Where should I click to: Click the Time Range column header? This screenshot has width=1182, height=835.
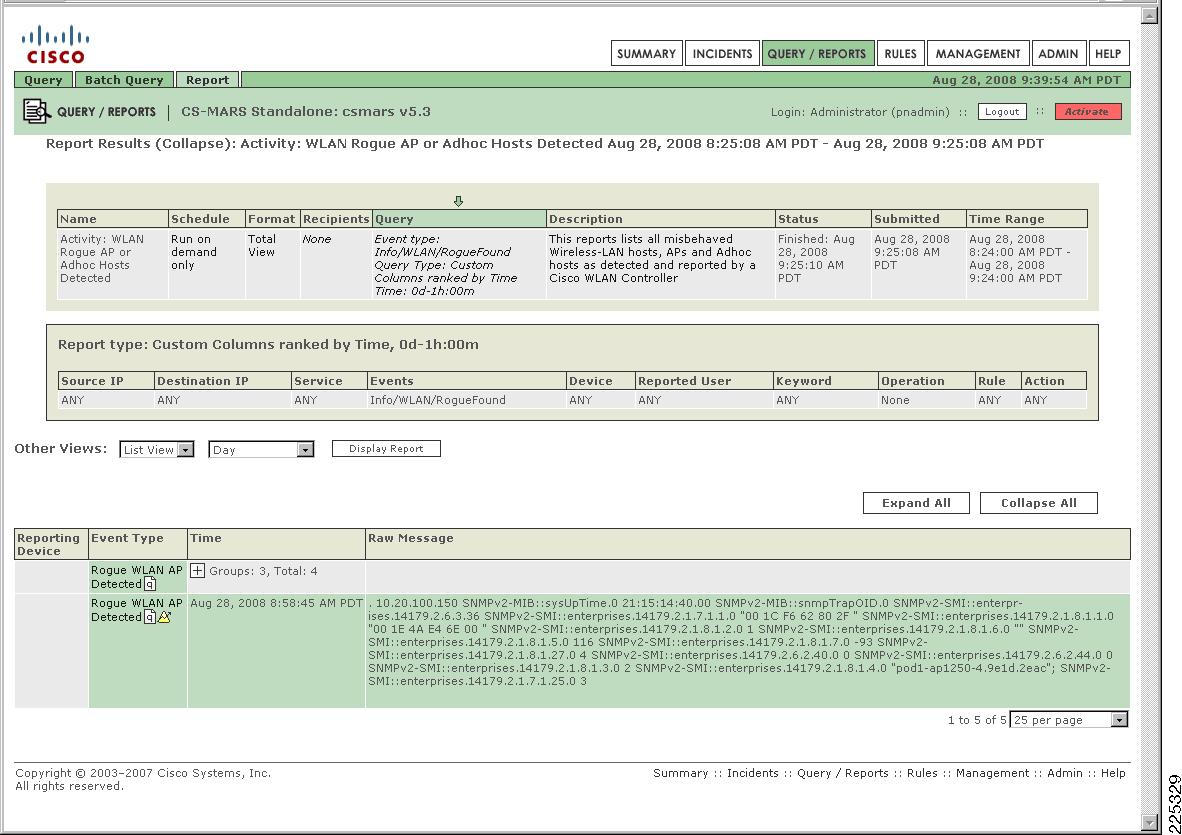1027,219
